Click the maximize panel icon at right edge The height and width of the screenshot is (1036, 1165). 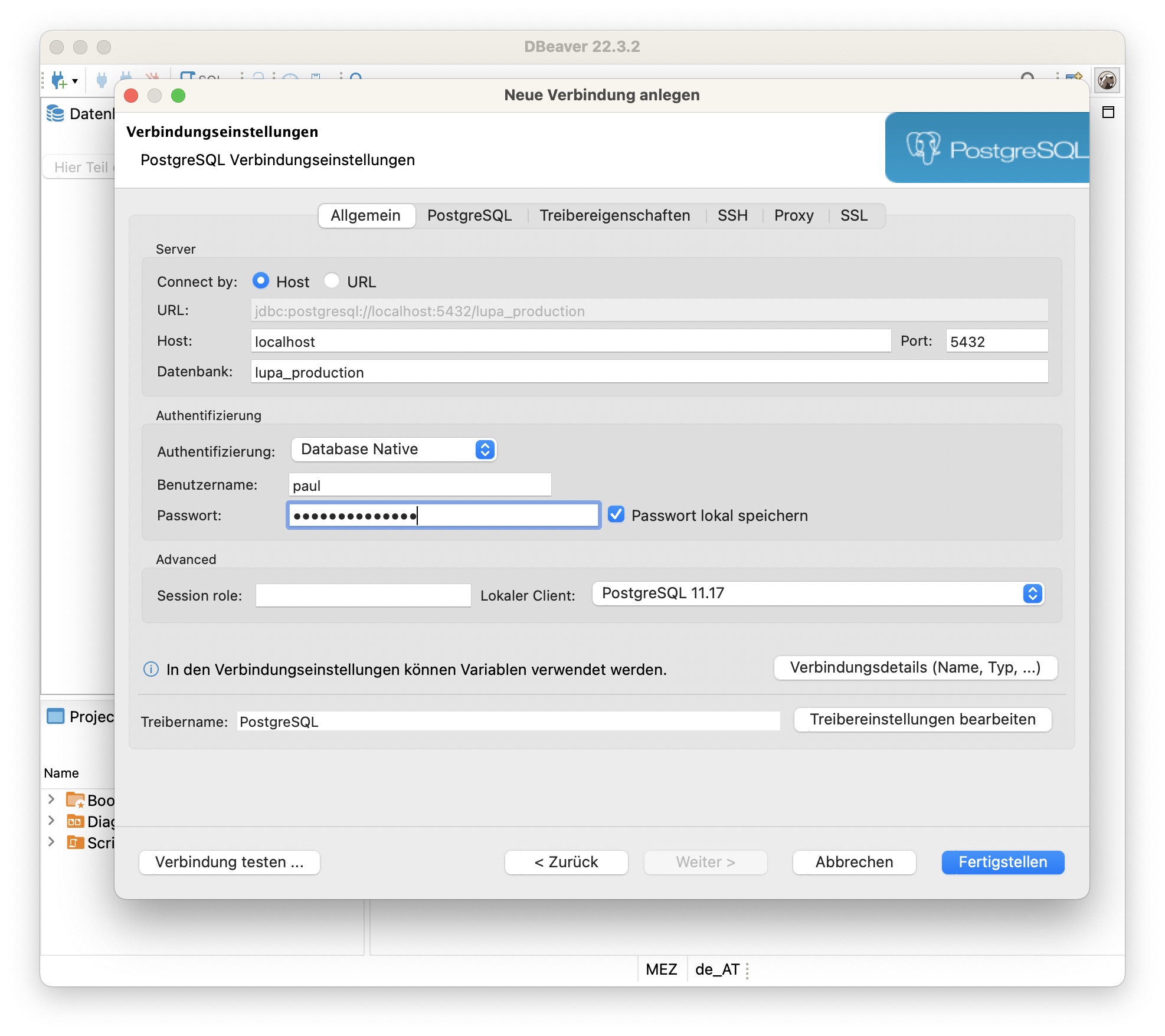tap(1108, 112)
